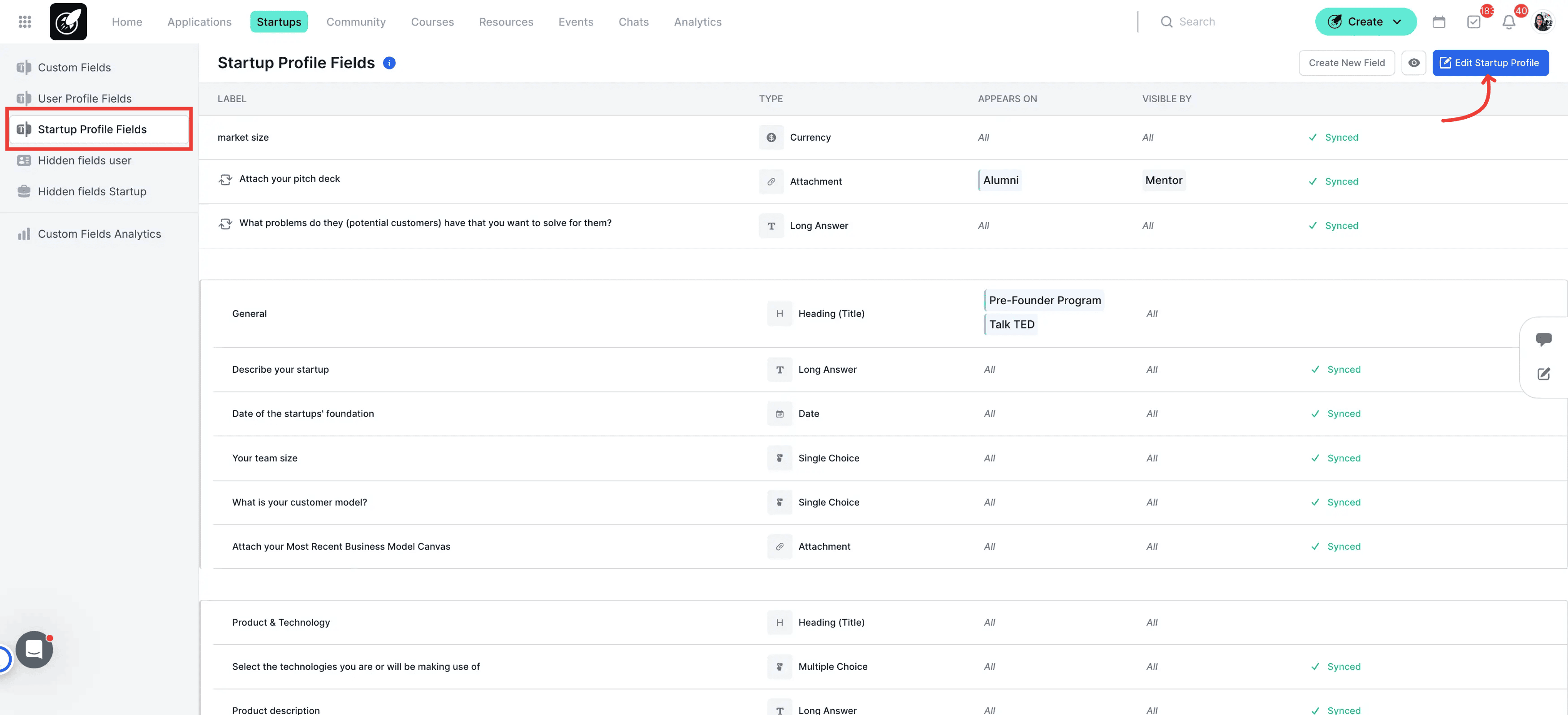This screenshot has width=1568, height=715.
Task: Click the Heading type icon for General
Action: [x=780, y=314]
